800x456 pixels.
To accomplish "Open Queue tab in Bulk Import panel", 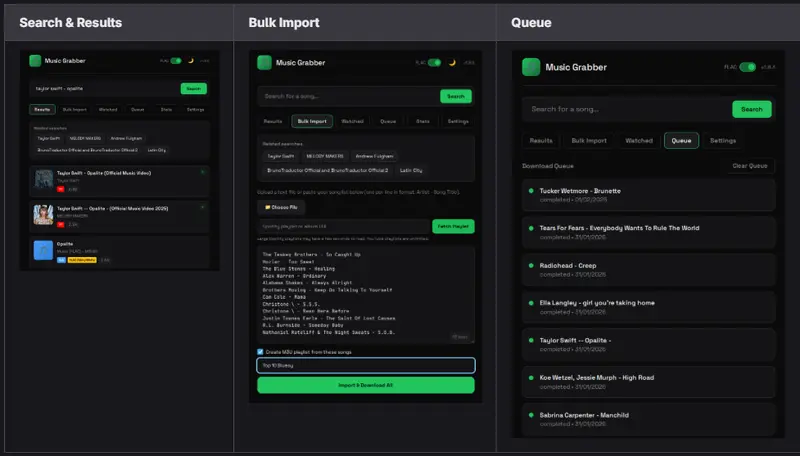I will (388, 121).
